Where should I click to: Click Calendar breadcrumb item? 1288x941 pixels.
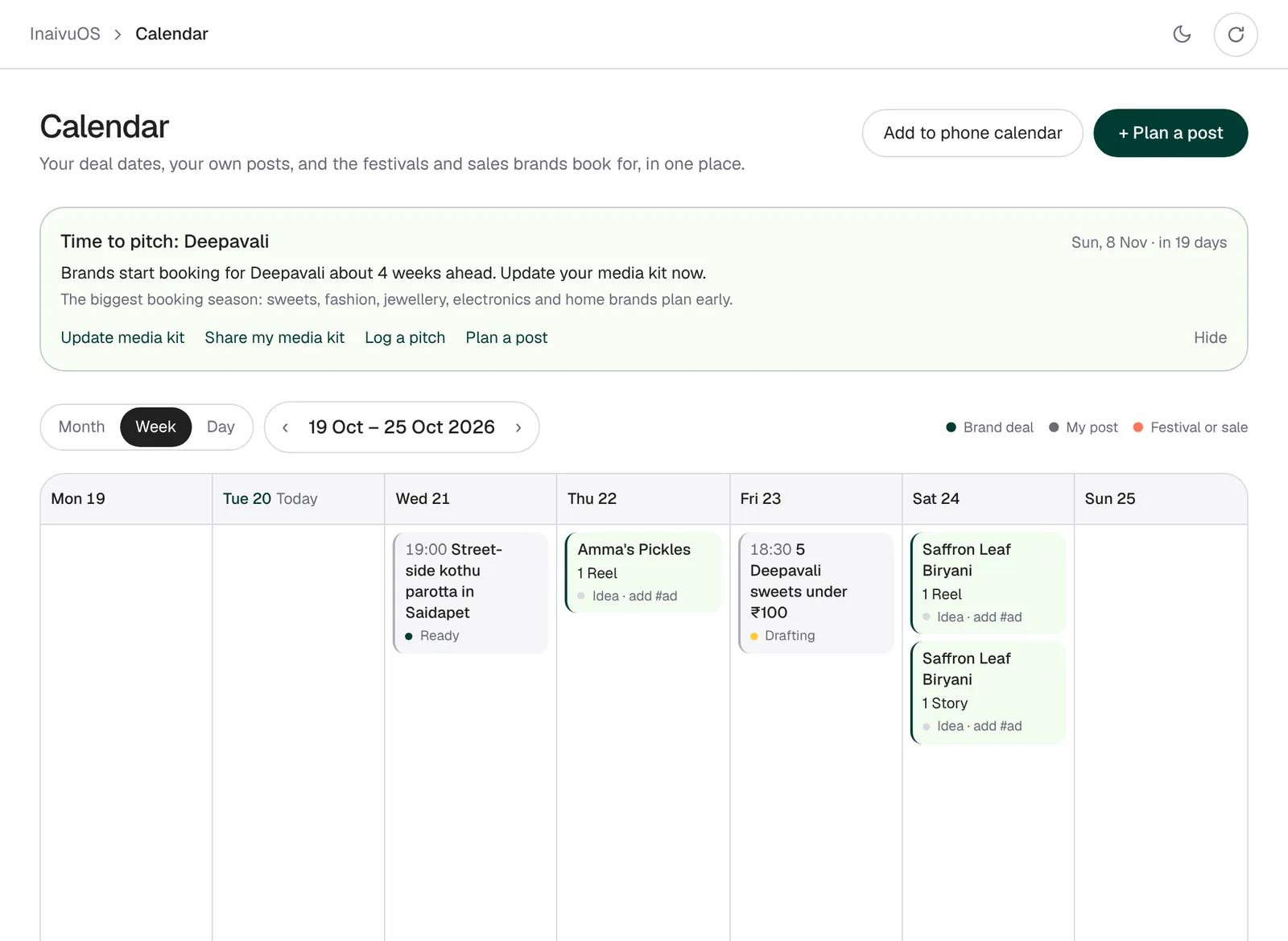pos(171,34)
